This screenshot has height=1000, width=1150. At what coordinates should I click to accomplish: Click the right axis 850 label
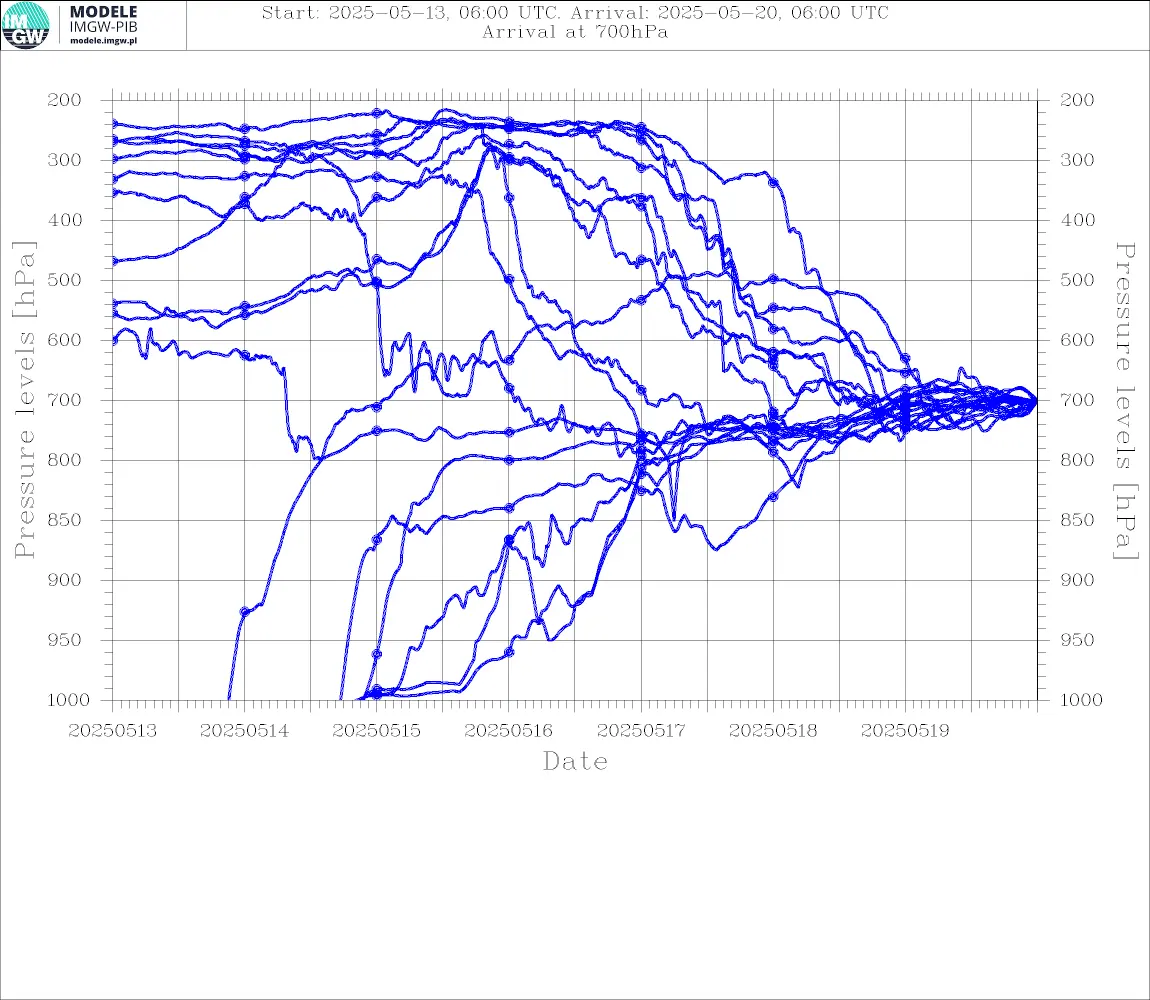pyautogui.click(x=1077, y=520)
